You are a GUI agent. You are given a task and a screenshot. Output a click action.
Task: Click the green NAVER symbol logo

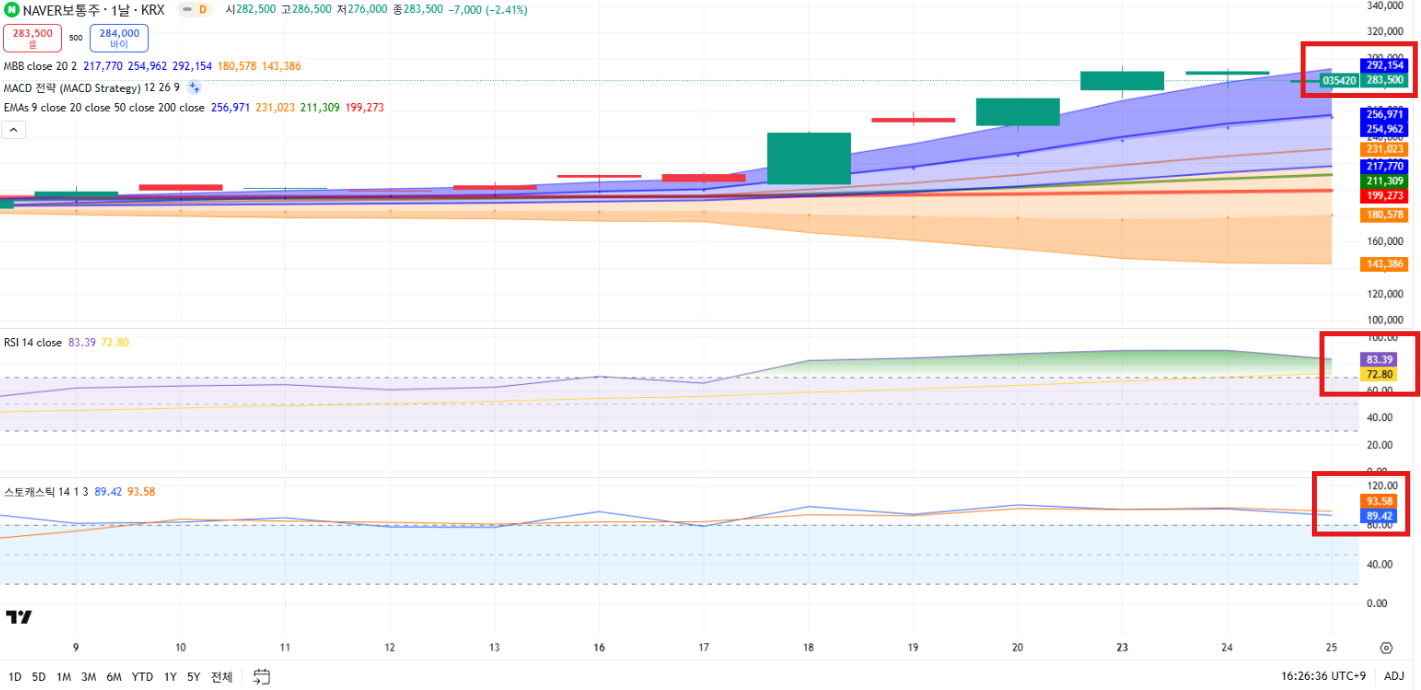pos(11,10)
